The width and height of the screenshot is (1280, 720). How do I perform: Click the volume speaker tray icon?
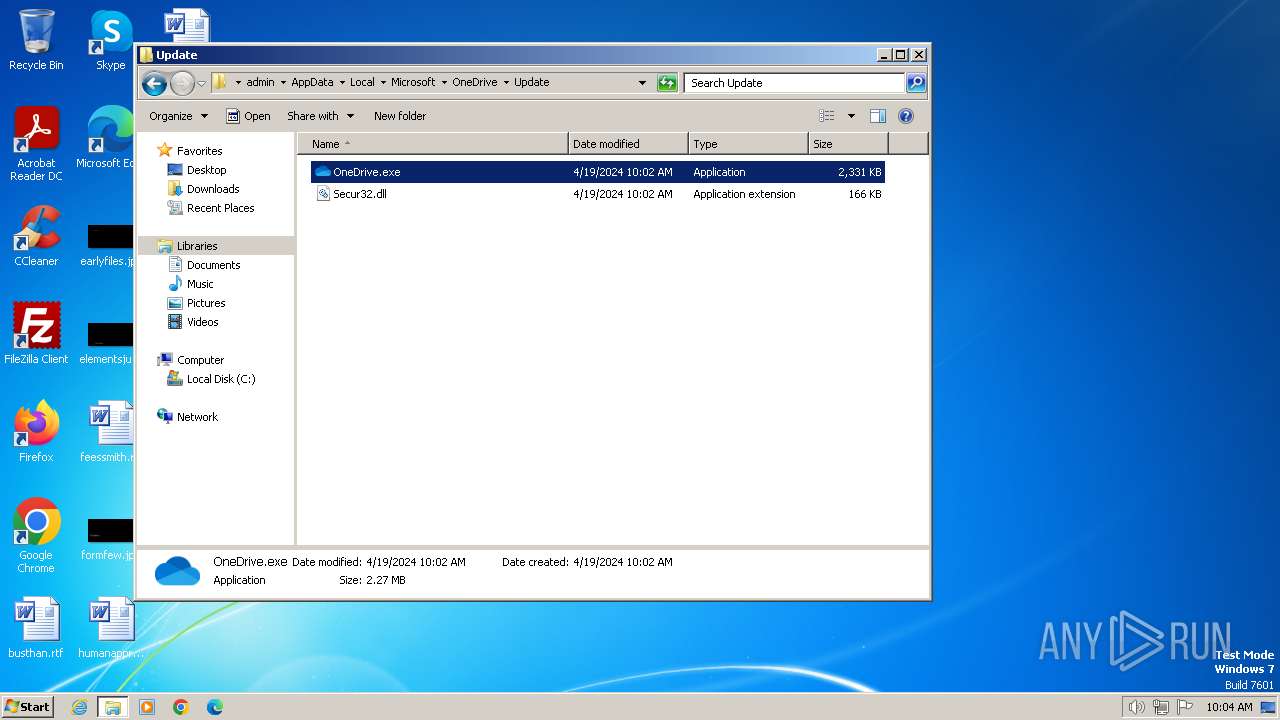1136,707
